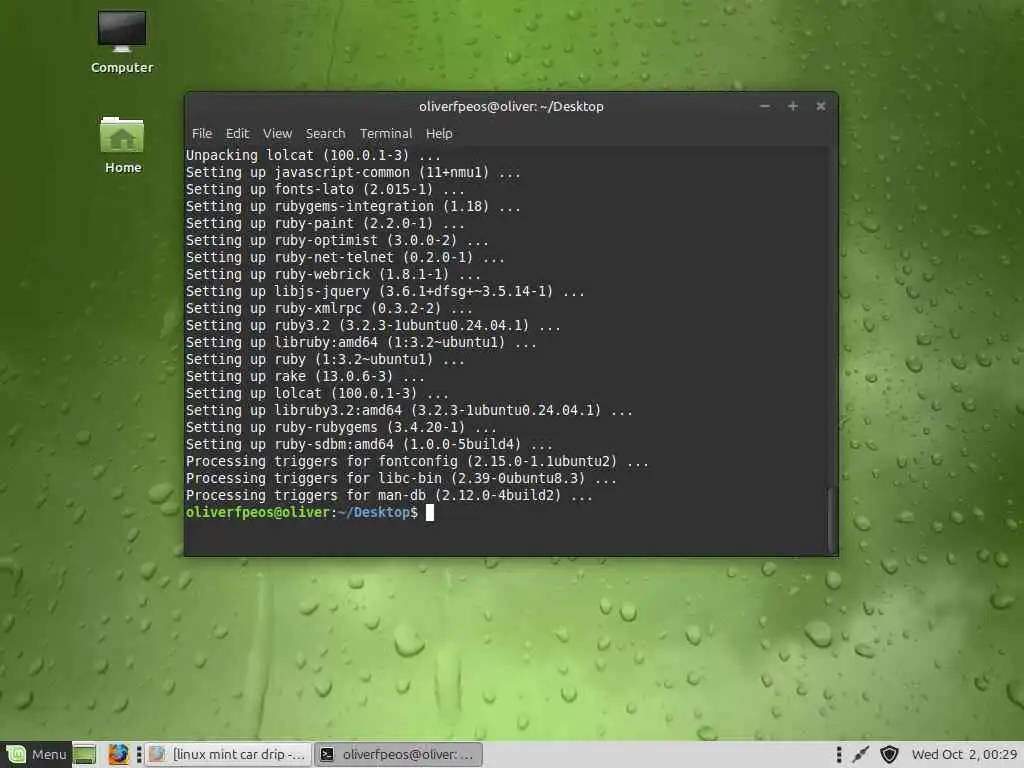Open the Home folder desktop icon
1024x768 pixels.
coord(122,144)
